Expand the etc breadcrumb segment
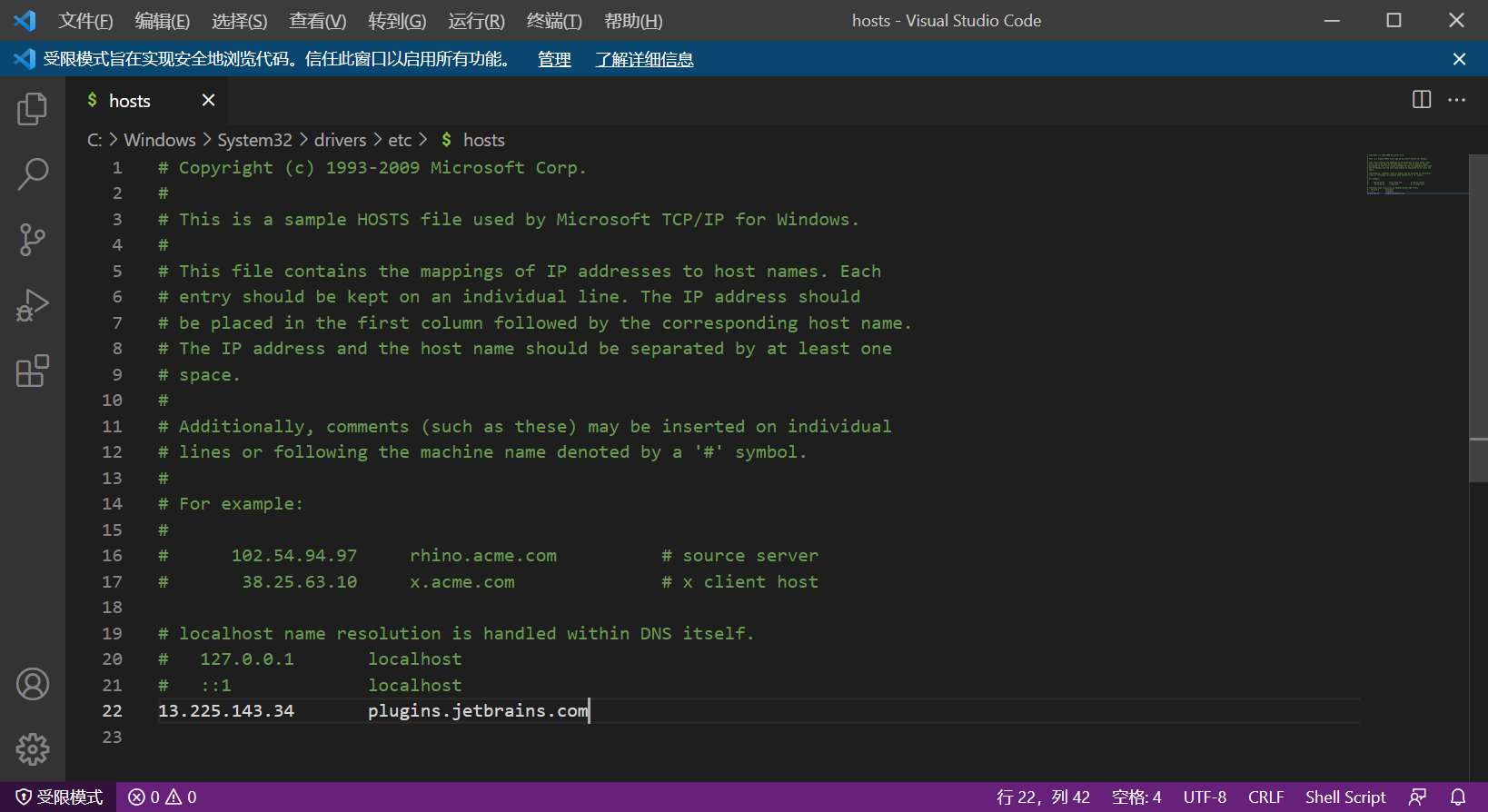Viewport: 1488px width, 812px height. (x=400, y=140)
